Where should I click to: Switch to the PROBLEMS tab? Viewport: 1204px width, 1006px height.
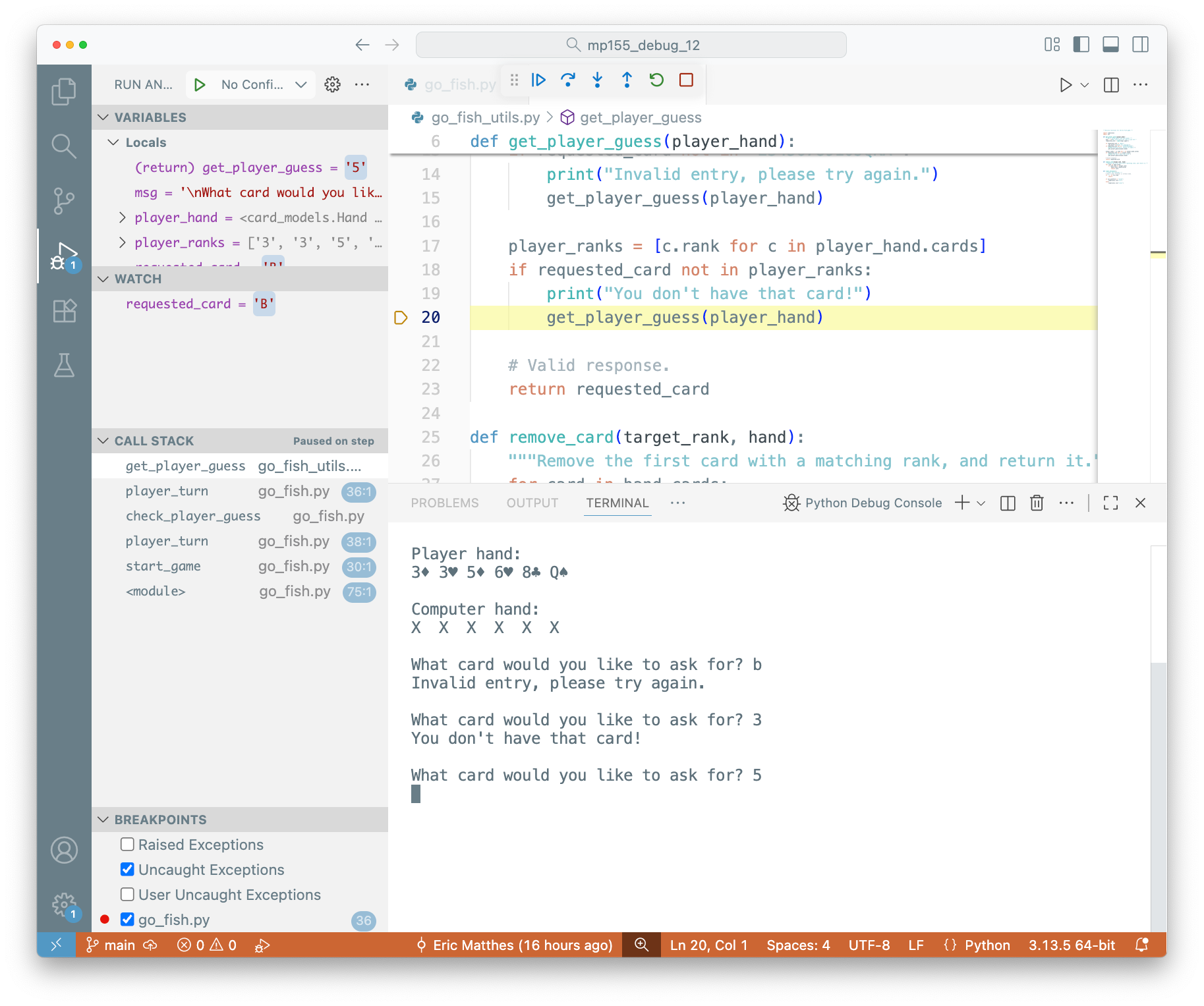click(444, 503)
